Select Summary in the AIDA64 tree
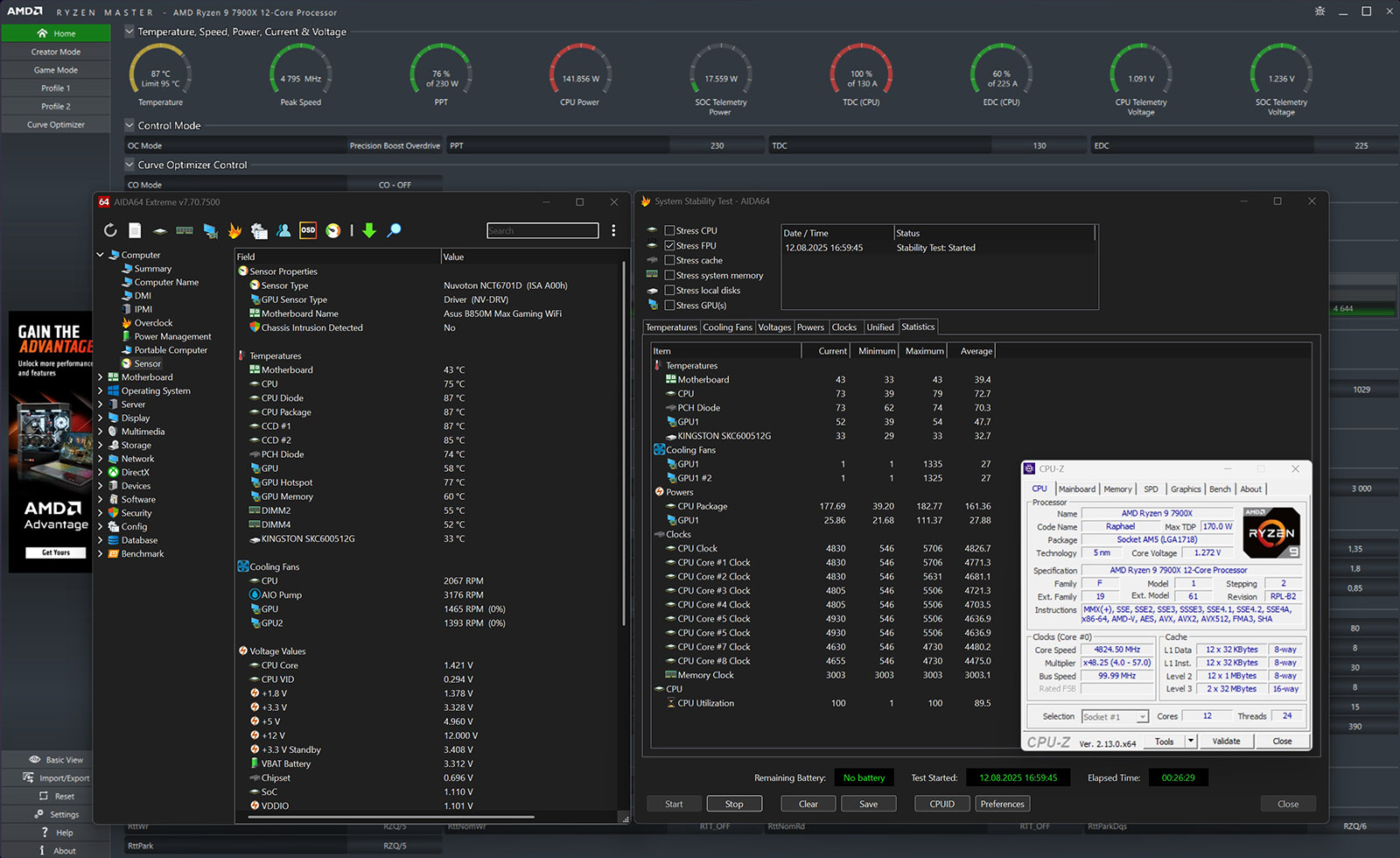 pos(152,269)
